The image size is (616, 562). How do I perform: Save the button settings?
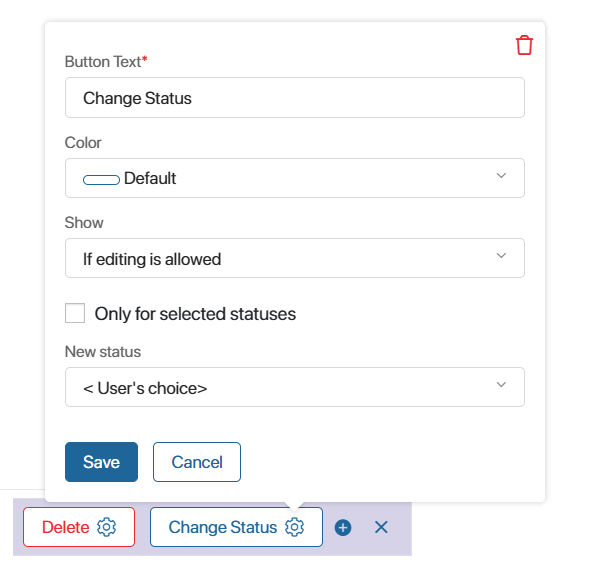101,462
